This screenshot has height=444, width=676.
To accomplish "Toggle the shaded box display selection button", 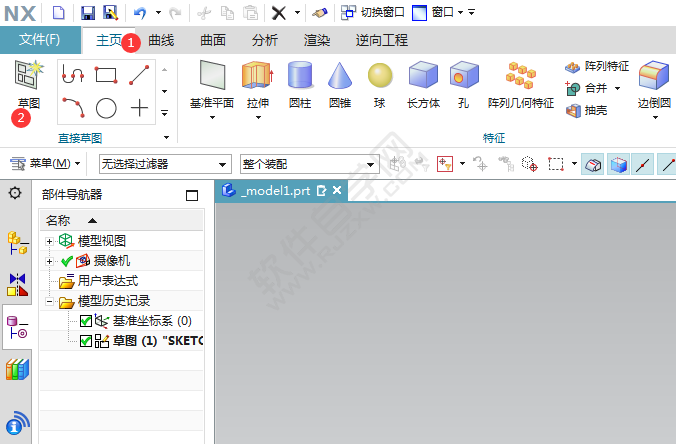I will tap(618, 164).
